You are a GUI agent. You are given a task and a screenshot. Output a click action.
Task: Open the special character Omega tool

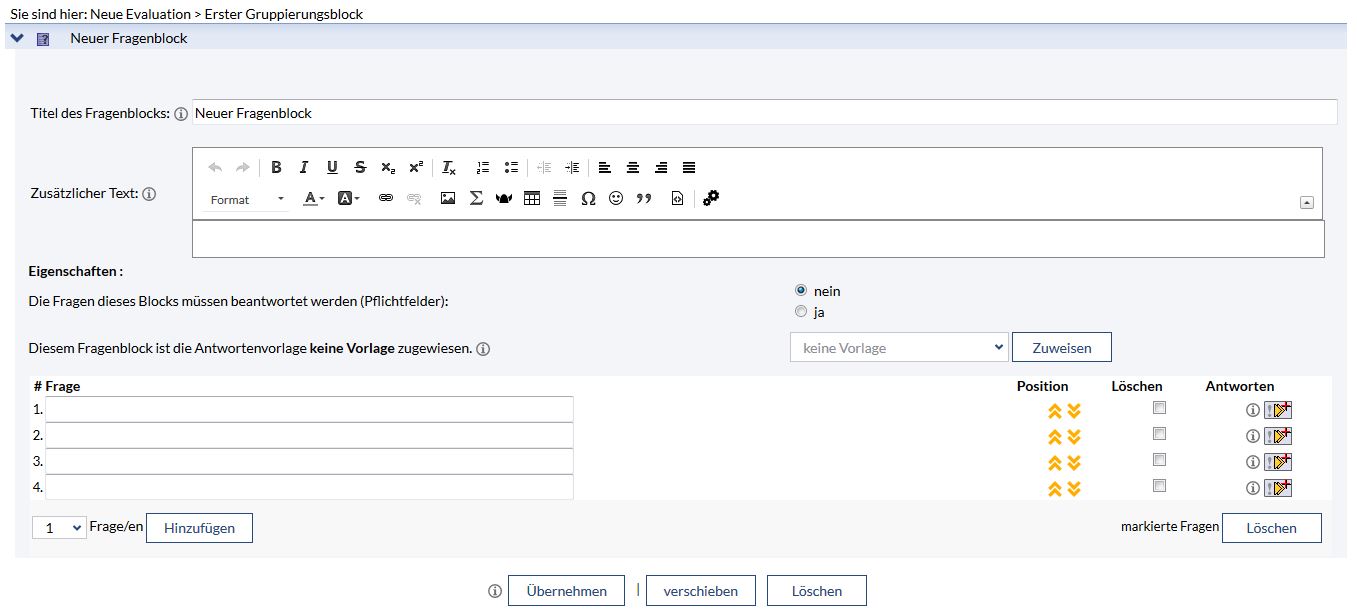(x=588, y=199)
